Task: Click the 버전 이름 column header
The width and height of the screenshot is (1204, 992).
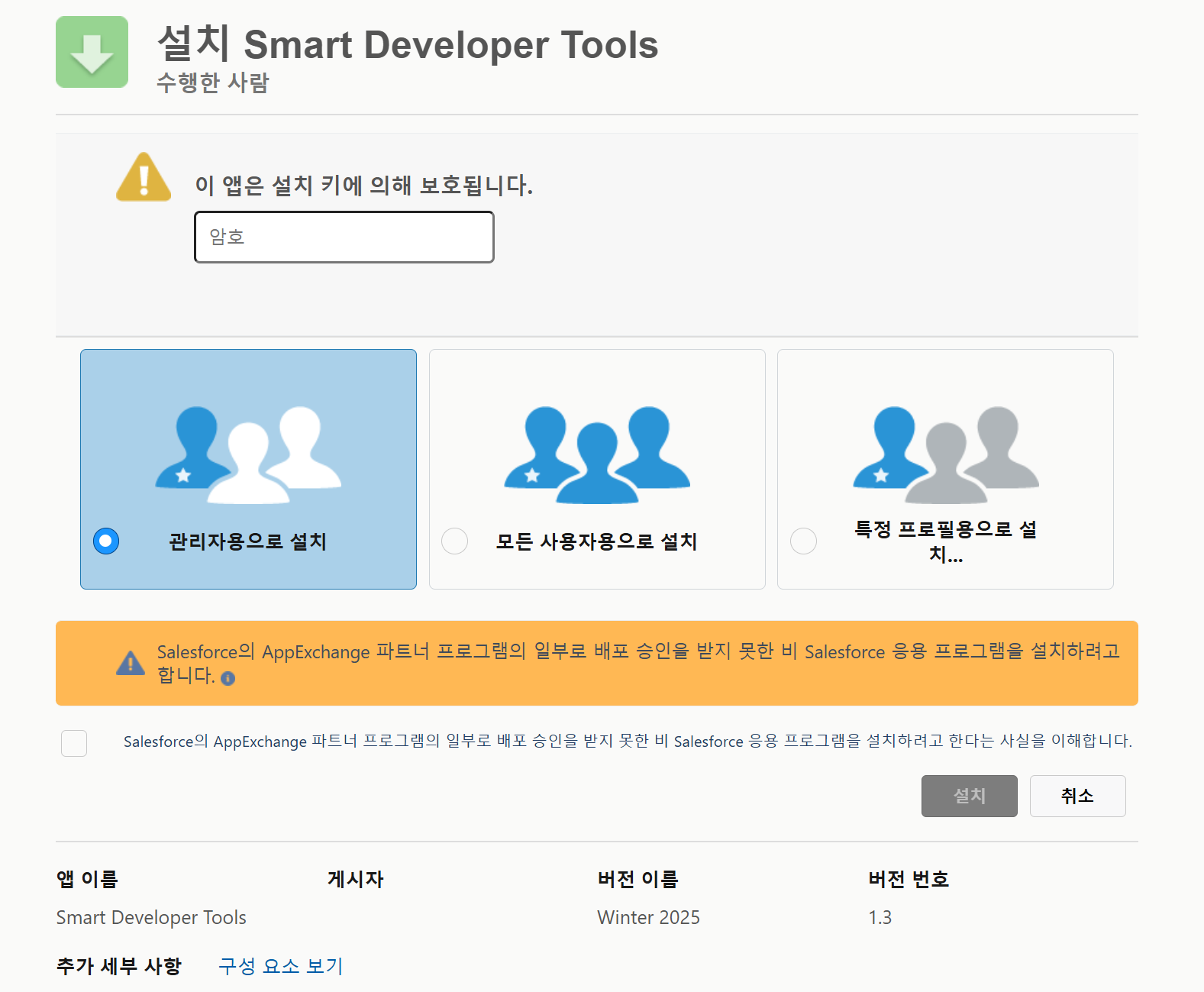Action: 638,879
